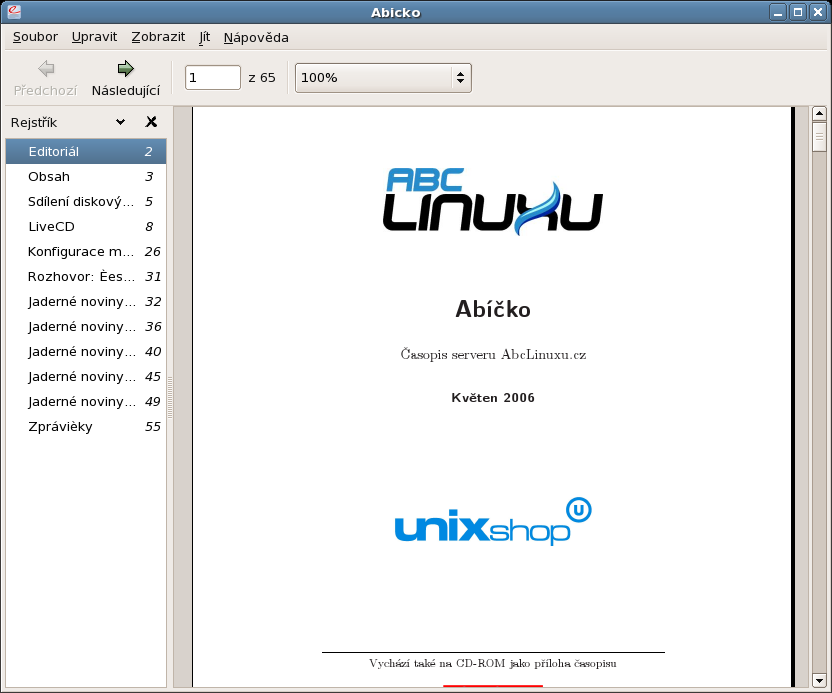Click the scrollbar up arrow
Screen dimensions: 832x693
(819, 114)
